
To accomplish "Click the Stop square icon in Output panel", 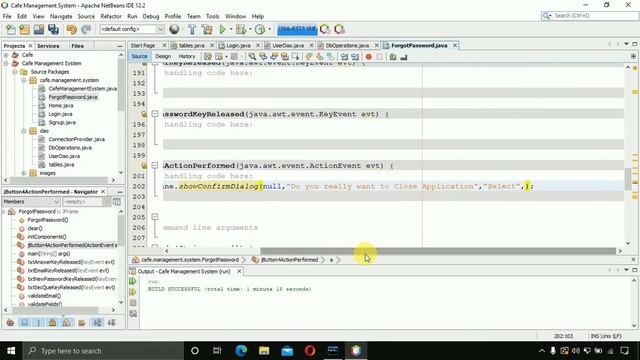I will [x=133, y=303].
